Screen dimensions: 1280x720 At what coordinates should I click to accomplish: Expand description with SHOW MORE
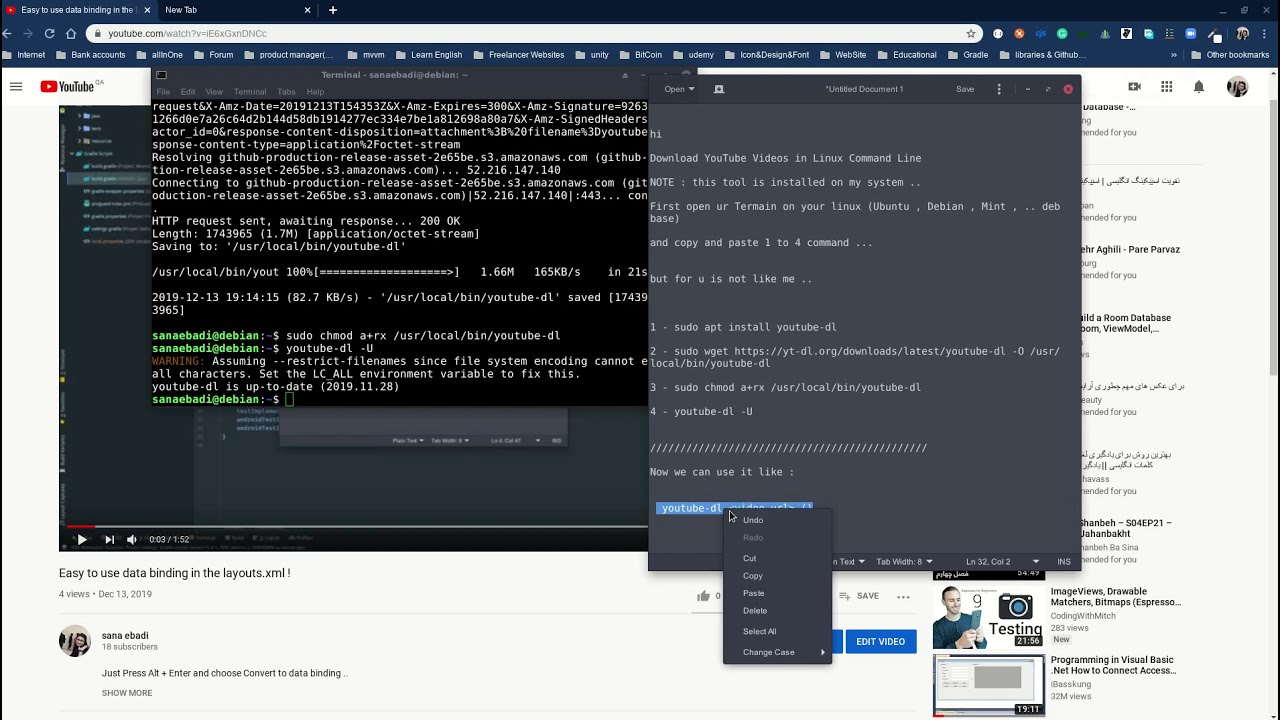127,693
